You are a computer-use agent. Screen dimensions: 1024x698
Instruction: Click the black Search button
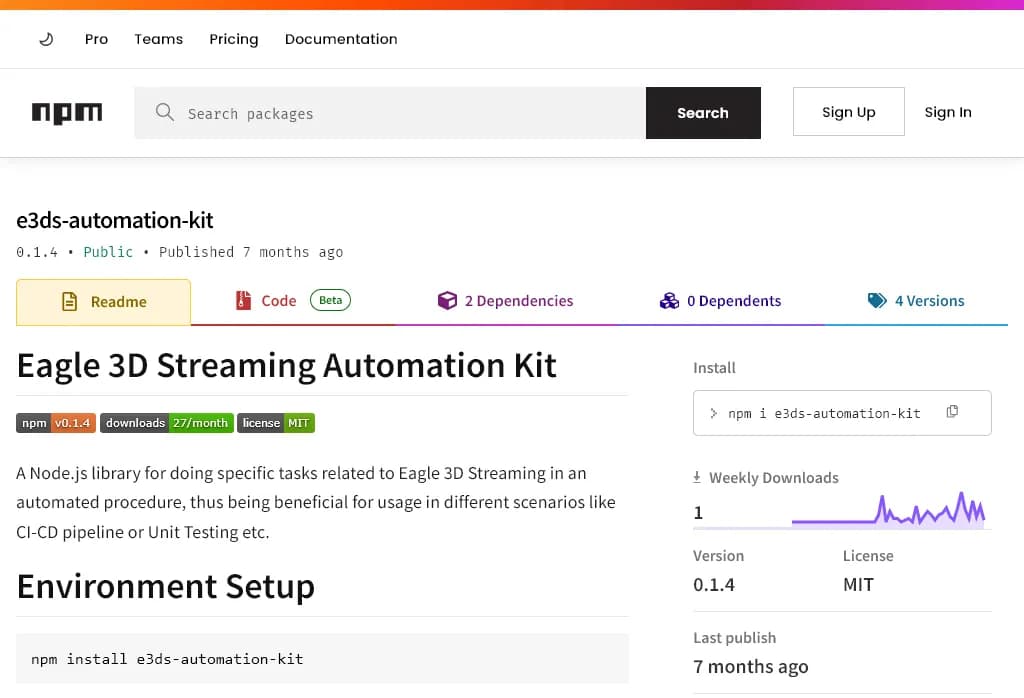(x=703, y=113)
